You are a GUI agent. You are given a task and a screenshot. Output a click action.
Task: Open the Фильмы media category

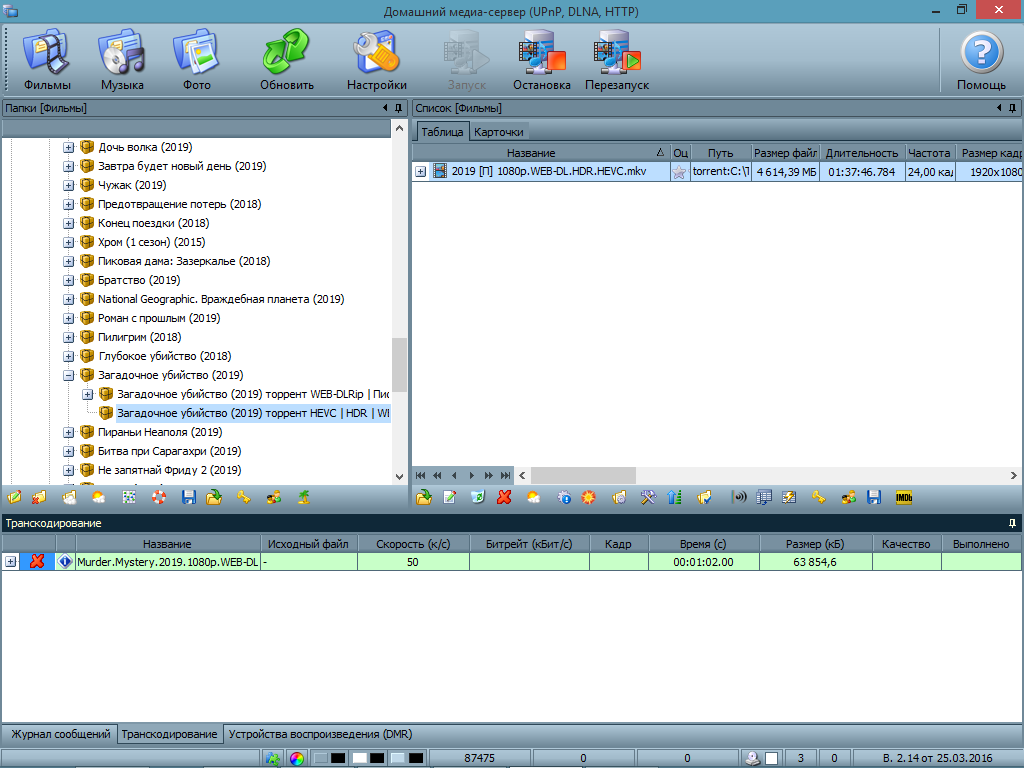[x=47, y=60]
